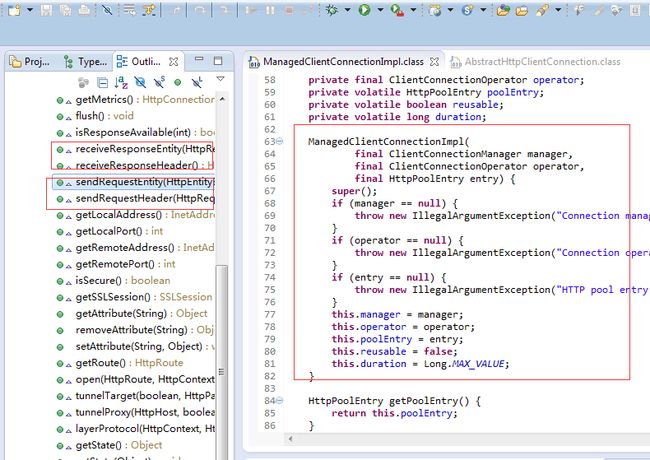Select getSSLSession() in Outline

pyautogui.click(x=134, y=298)
